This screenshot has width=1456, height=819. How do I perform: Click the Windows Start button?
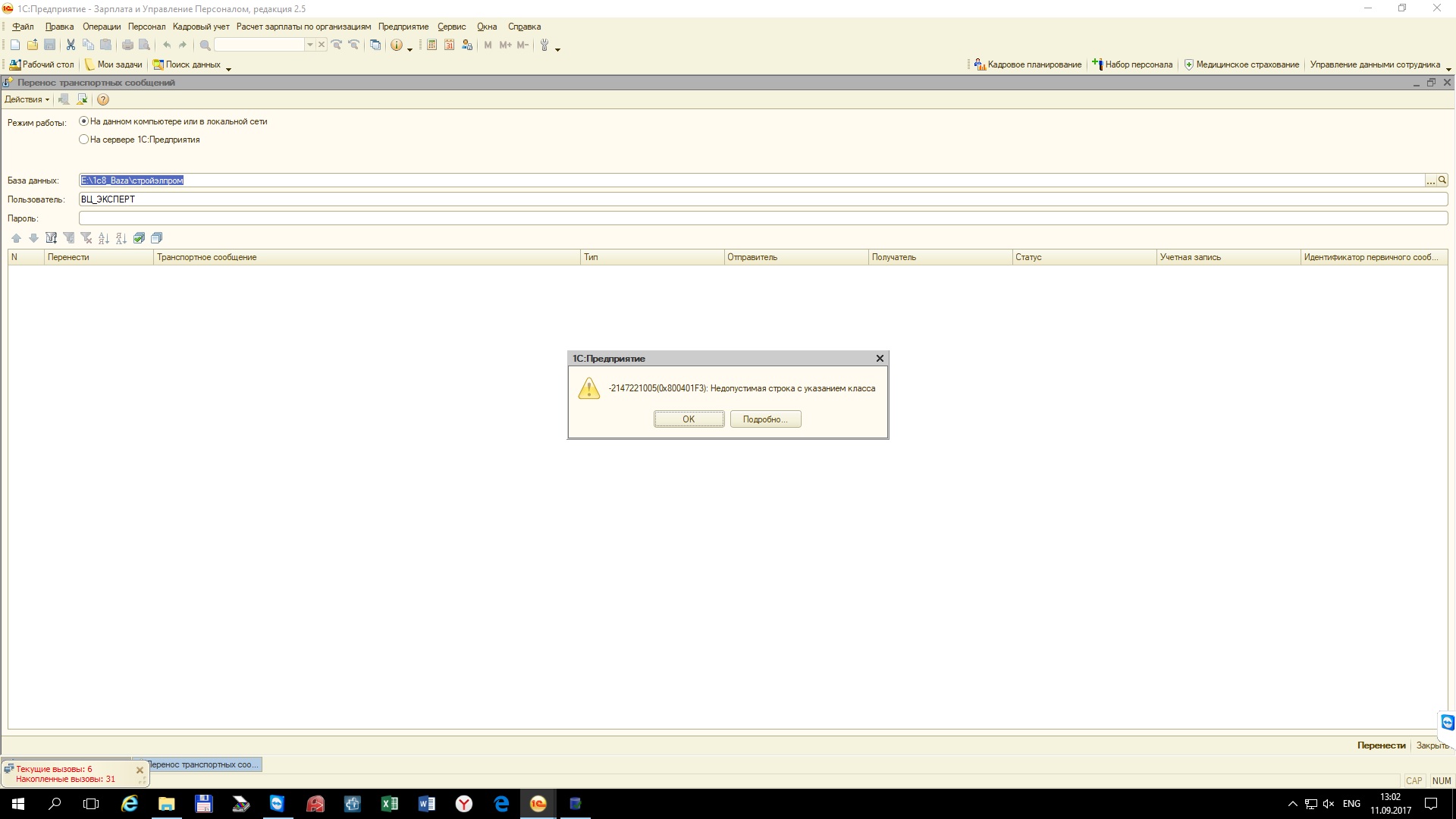tap(18, 804)
